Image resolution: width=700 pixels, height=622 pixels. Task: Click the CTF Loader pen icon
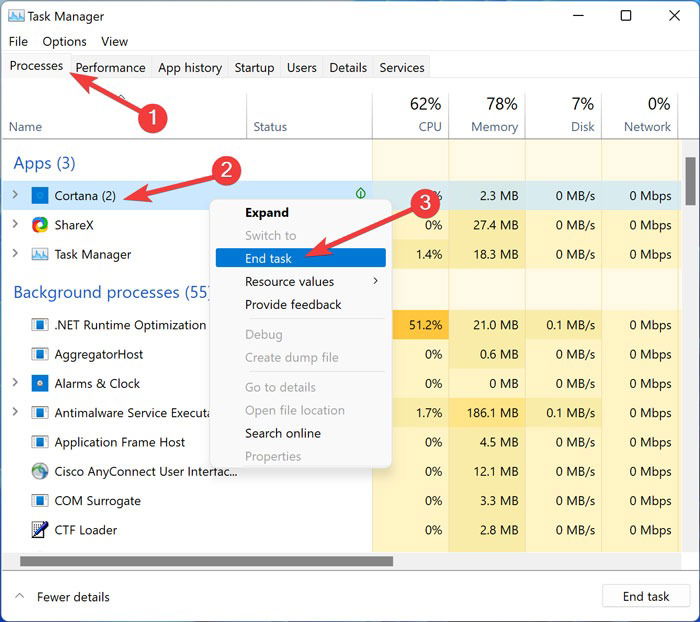coord(40,530)
